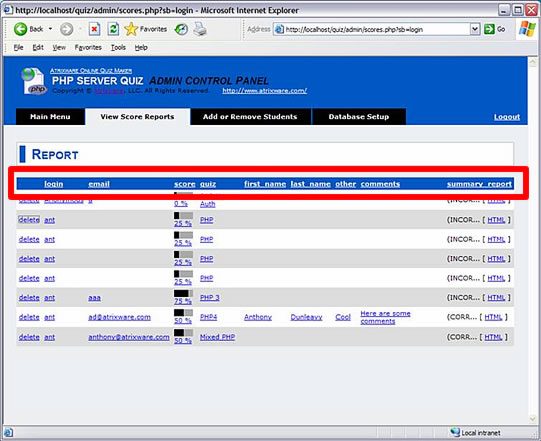541x441 pixels.
Task: Open the Auth quiz link
Action: 207,204
